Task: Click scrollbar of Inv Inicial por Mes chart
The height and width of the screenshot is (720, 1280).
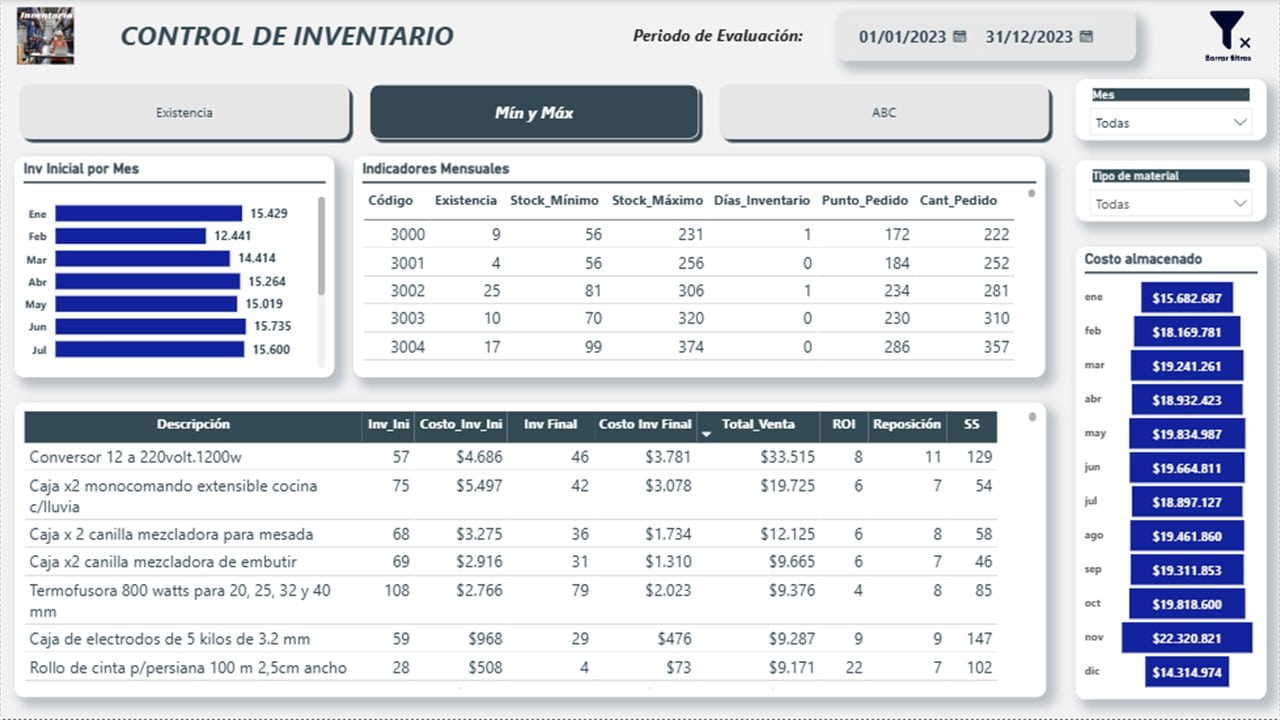Action: coord(321,246)
